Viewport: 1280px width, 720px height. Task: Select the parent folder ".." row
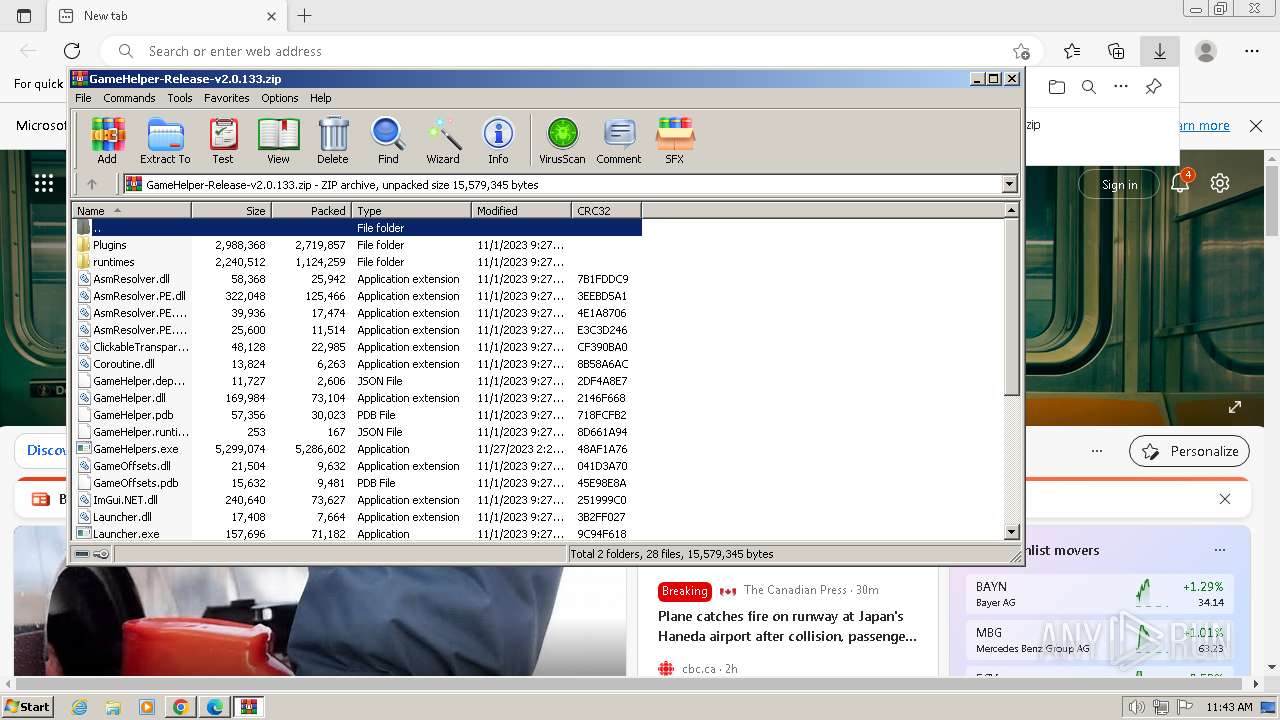[356, 228]
